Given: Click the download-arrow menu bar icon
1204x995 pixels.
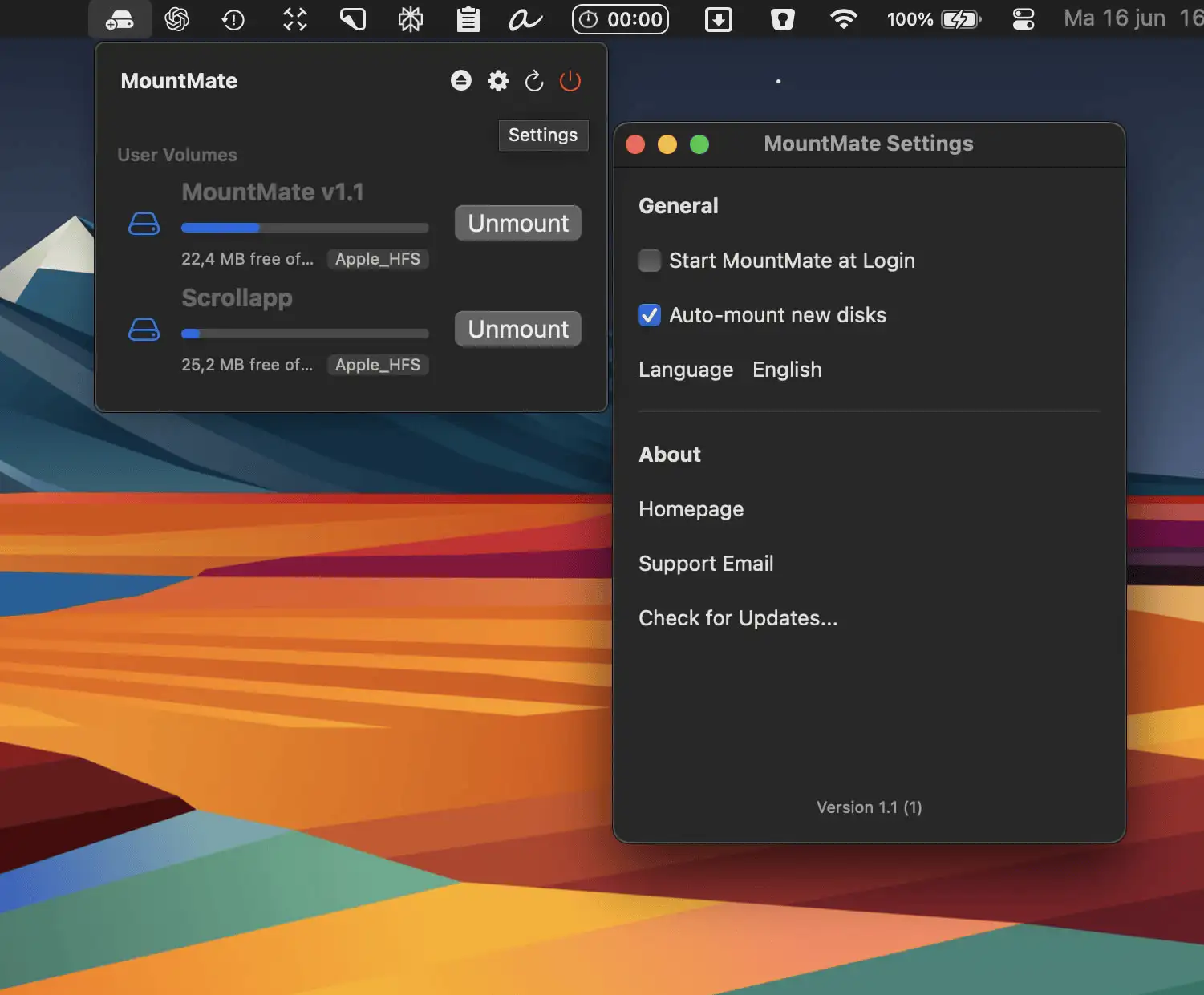Looking at the screenshot, I should coord(719,19).
